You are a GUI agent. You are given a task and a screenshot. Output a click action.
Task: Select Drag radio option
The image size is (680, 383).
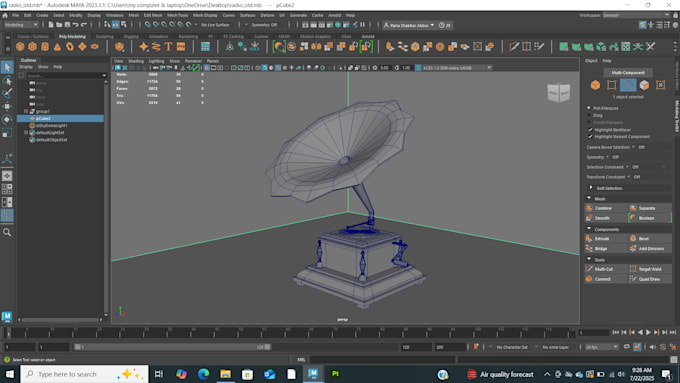click(x=589, y=115)
